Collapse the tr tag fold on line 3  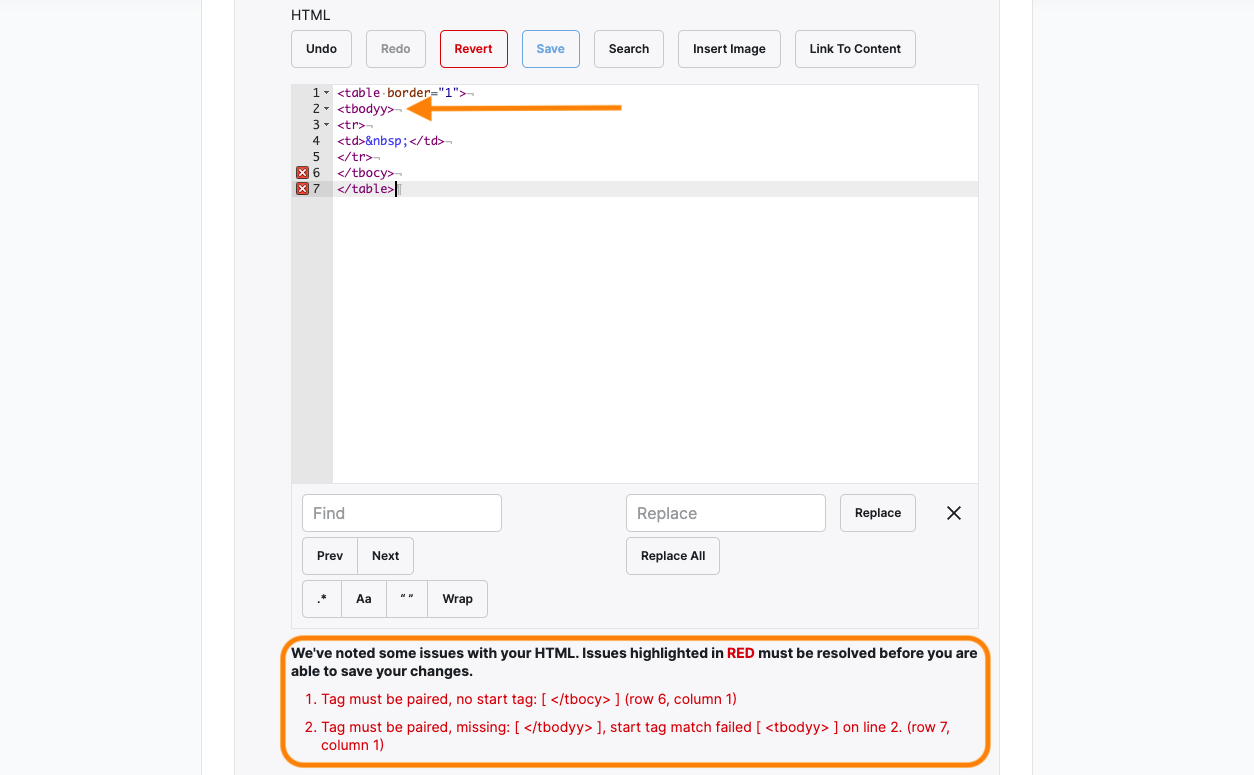point(327,124)
